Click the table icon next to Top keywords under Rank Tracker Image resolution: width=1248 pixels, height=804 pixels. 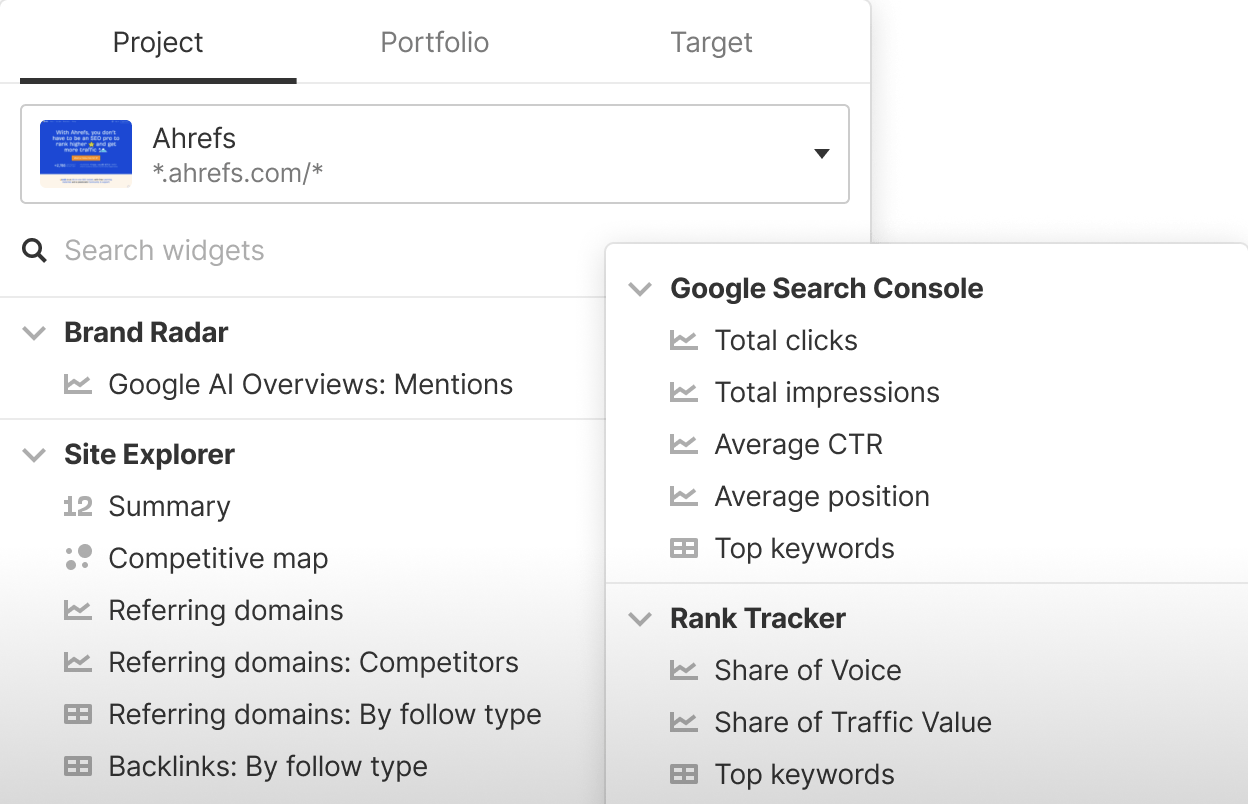click(x=685, y=774)
